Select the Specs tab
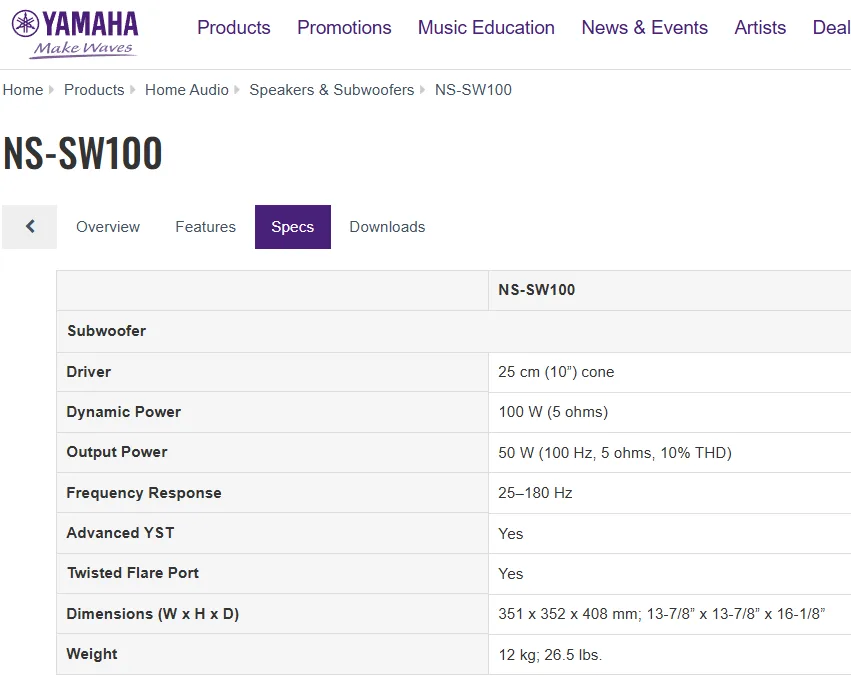 pyautogui.click(x=293, y=226)
